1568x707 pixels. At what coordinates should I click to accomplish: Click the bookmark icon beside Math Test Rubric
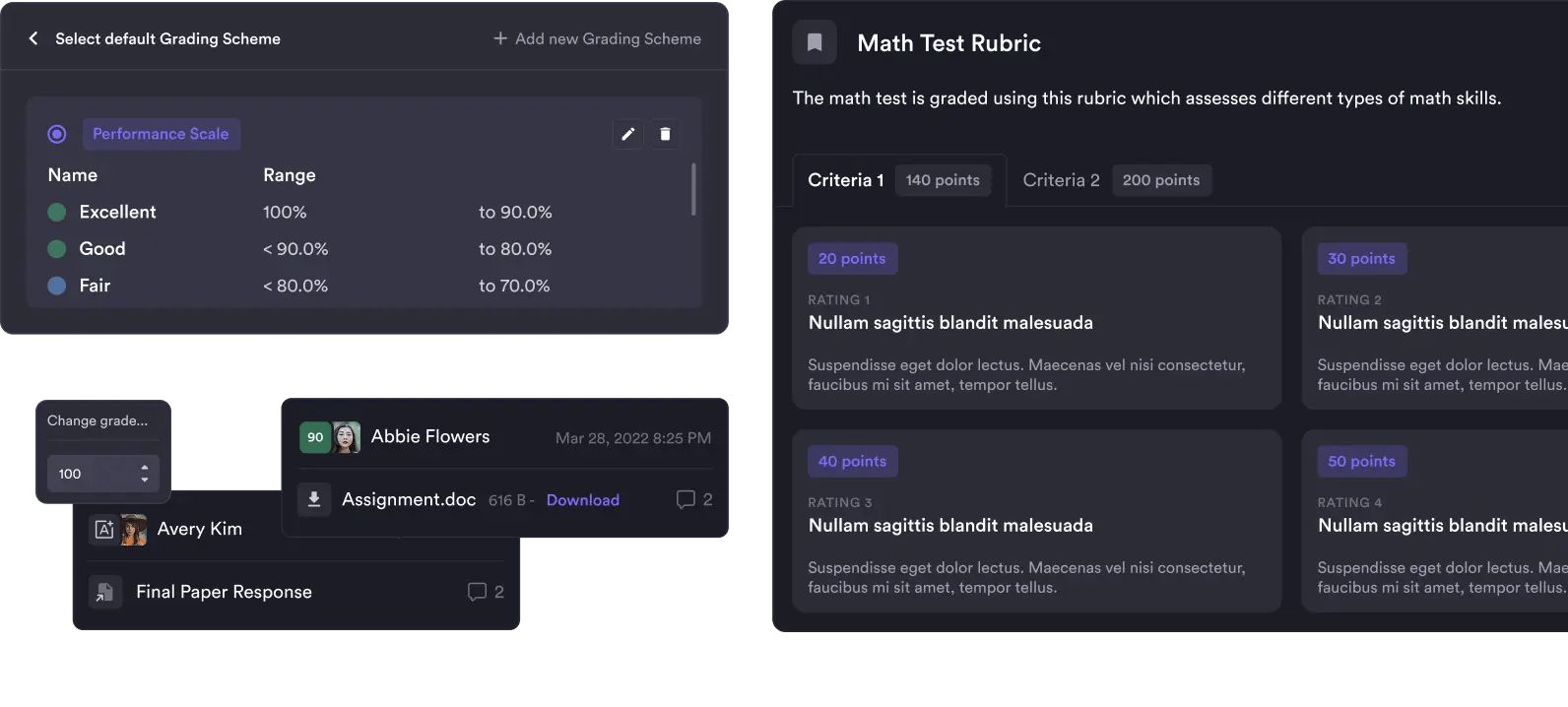tap(815, 42)
